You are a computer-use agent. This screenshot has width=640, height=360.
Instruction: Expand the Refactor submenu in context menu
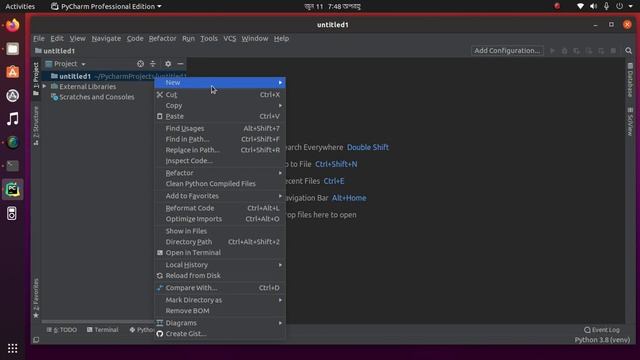pyautogui.click(x=220, y=173)
